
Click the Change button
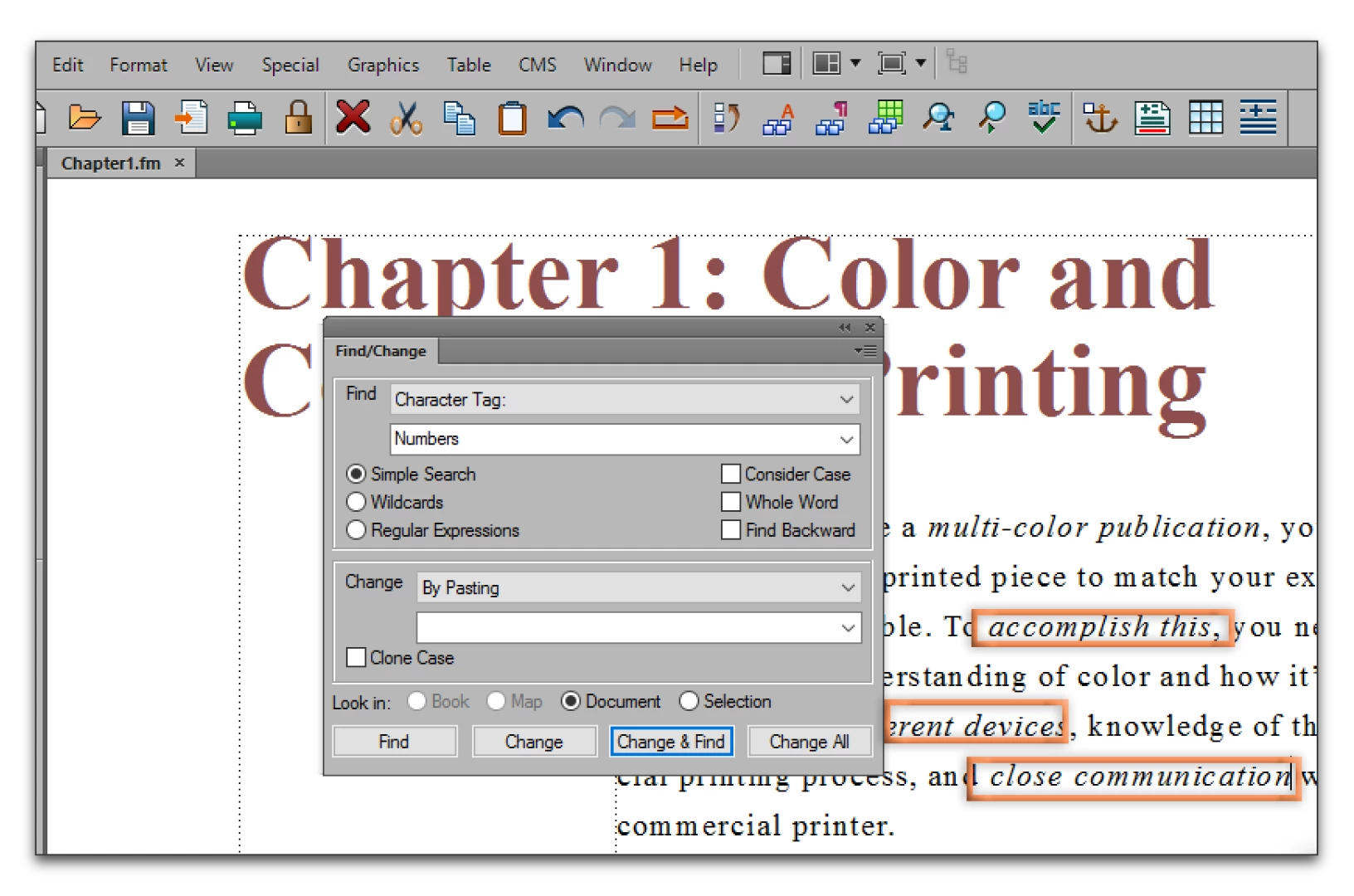[534, 741]
